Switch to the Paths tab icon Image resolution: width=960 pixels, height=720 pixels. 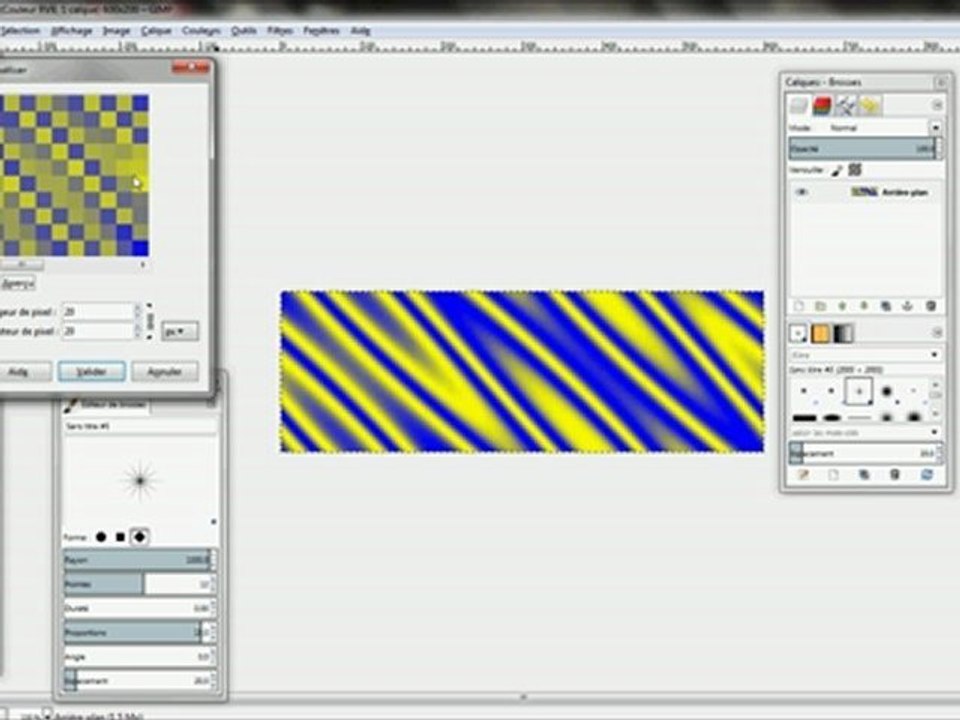click(x=845, y=105)
